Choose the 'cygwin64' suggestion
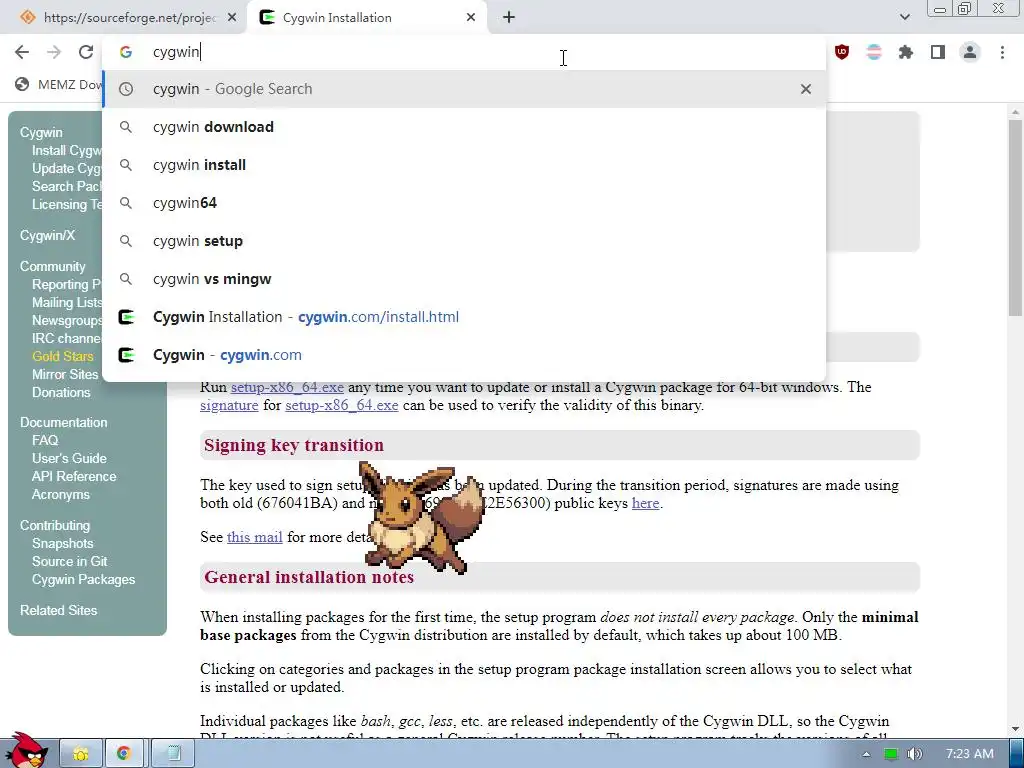This screenshot has height=768, width=1024. [464, 202]
